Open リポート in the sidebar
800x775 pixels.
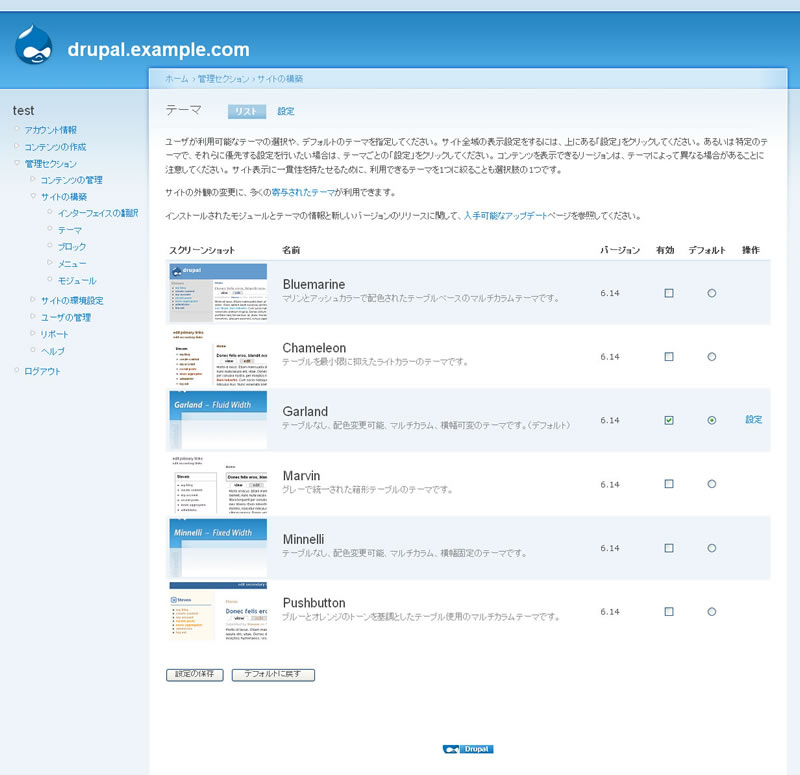(55, 334)
